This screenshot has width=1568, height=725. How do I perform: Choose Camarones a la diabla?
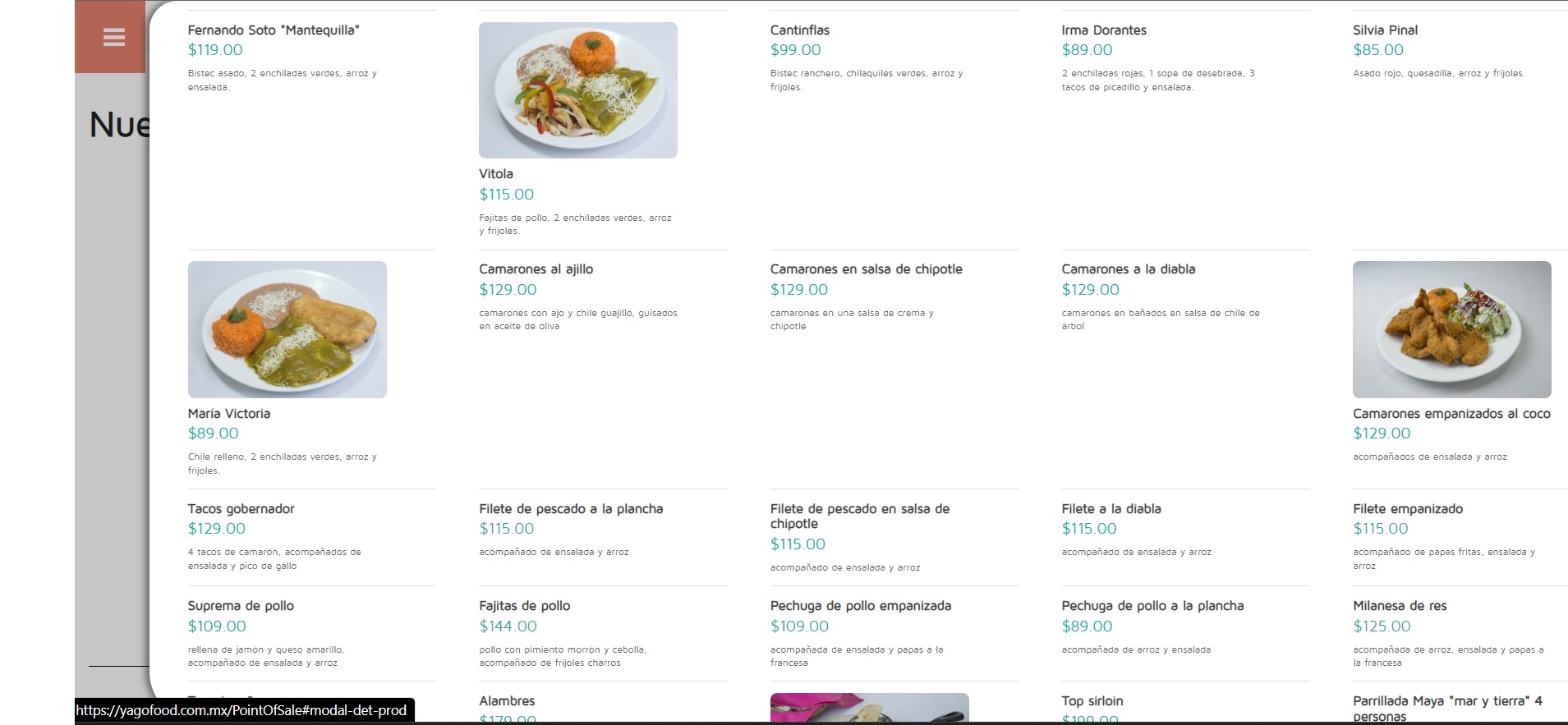[1128, 269]
